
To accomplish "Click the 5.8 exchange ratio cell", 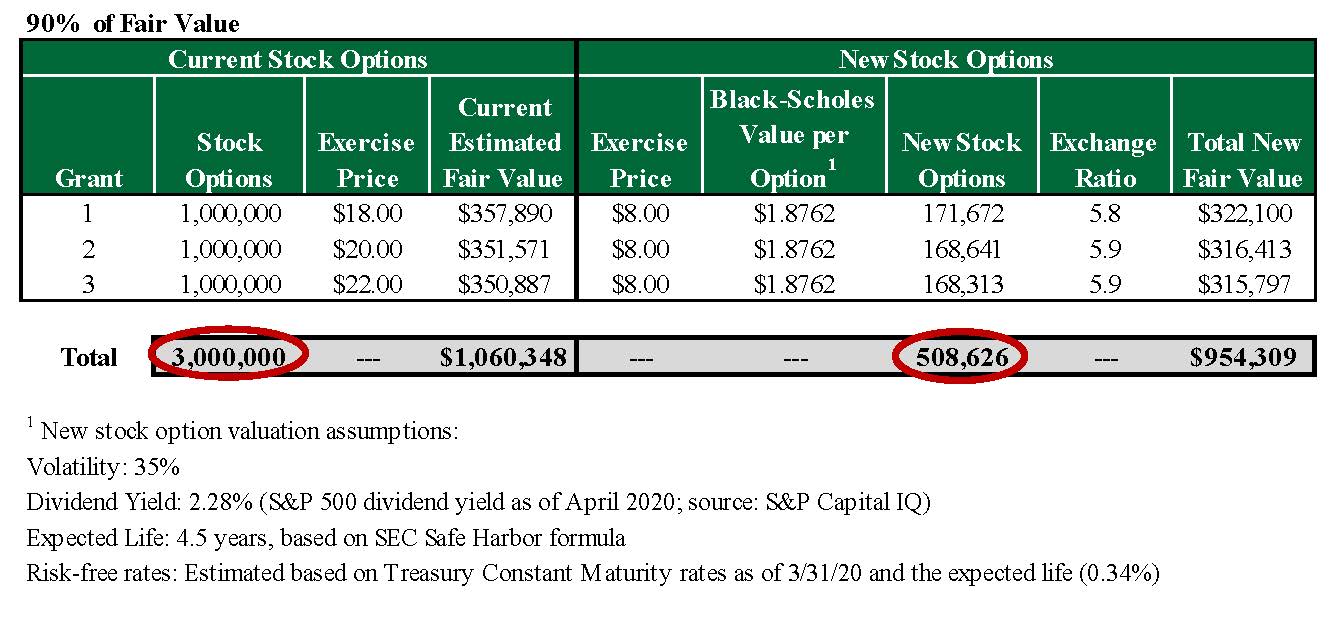I will [1103, 213].
